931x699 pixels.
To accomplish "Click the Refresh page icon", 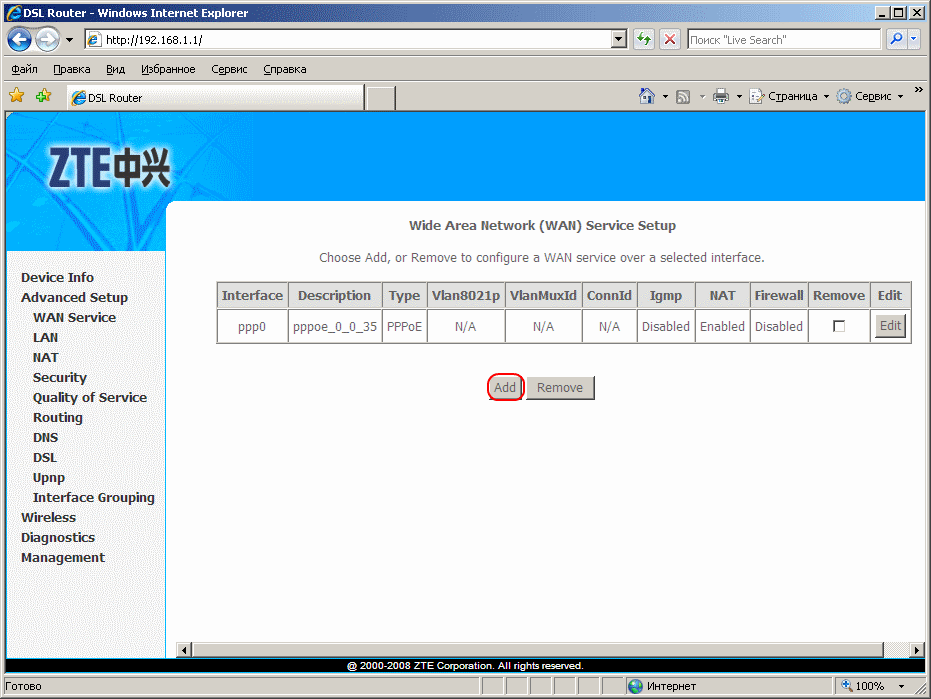I will click(x=644, y=40).
